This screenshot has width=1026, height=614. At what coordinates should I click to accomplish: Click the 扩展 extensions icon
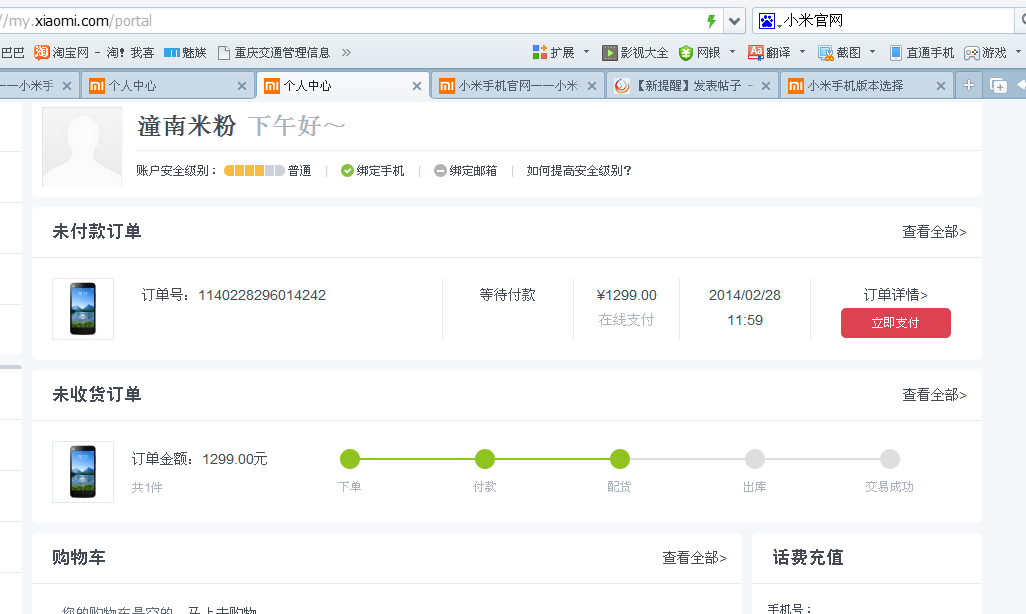[540, 52]
